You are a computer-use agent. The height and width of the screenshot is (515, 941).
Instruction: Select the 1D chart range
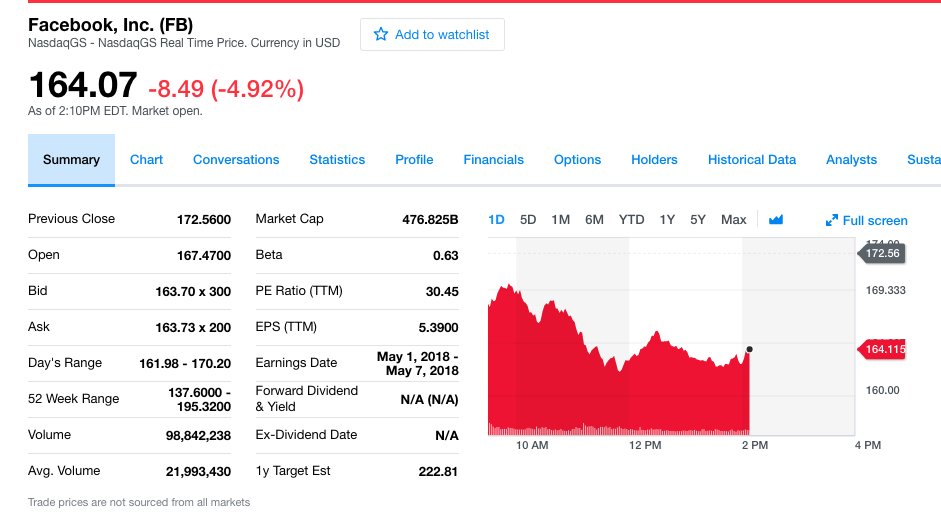497,220
